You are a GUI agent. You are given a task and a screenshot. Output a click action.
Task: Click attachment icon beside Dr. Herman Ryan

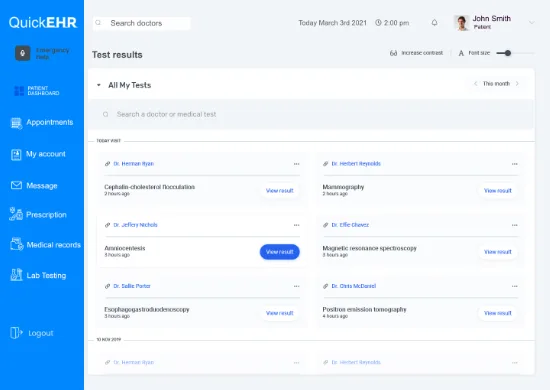[x=107, y=164]
